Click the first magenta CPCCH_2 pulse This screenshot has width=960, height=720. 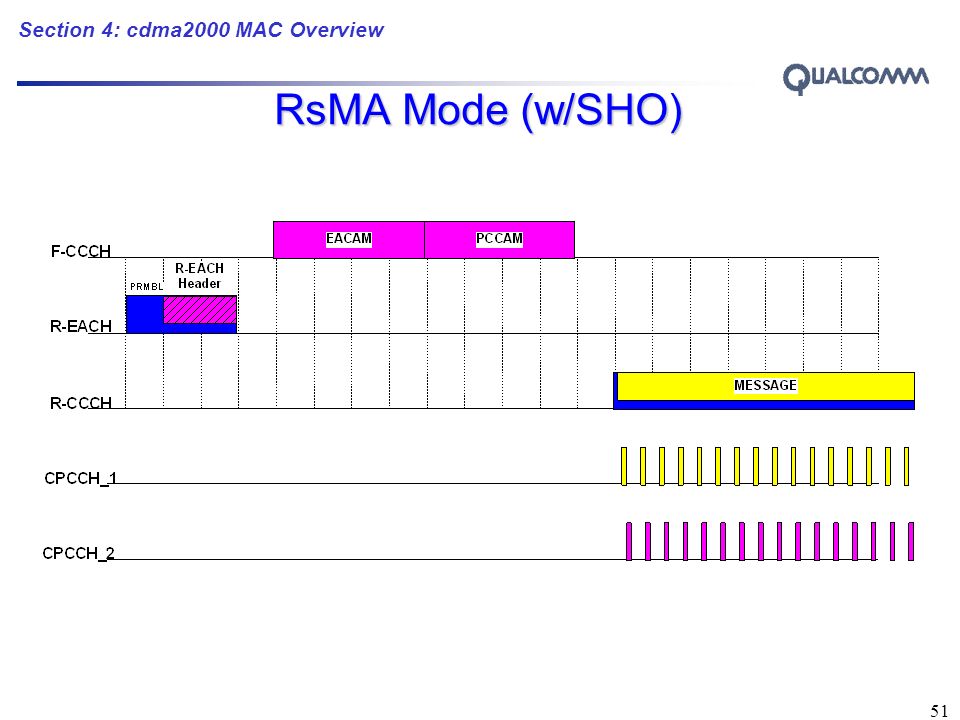point(629,541)
